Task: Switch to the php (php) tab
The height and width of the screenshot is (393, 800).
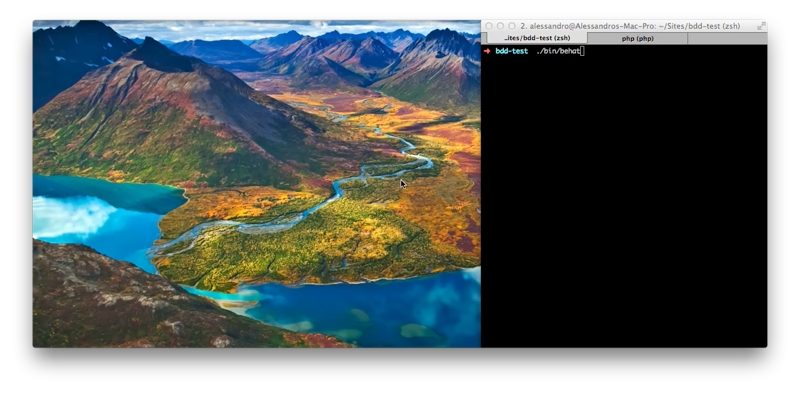Action: coord(637,38)
